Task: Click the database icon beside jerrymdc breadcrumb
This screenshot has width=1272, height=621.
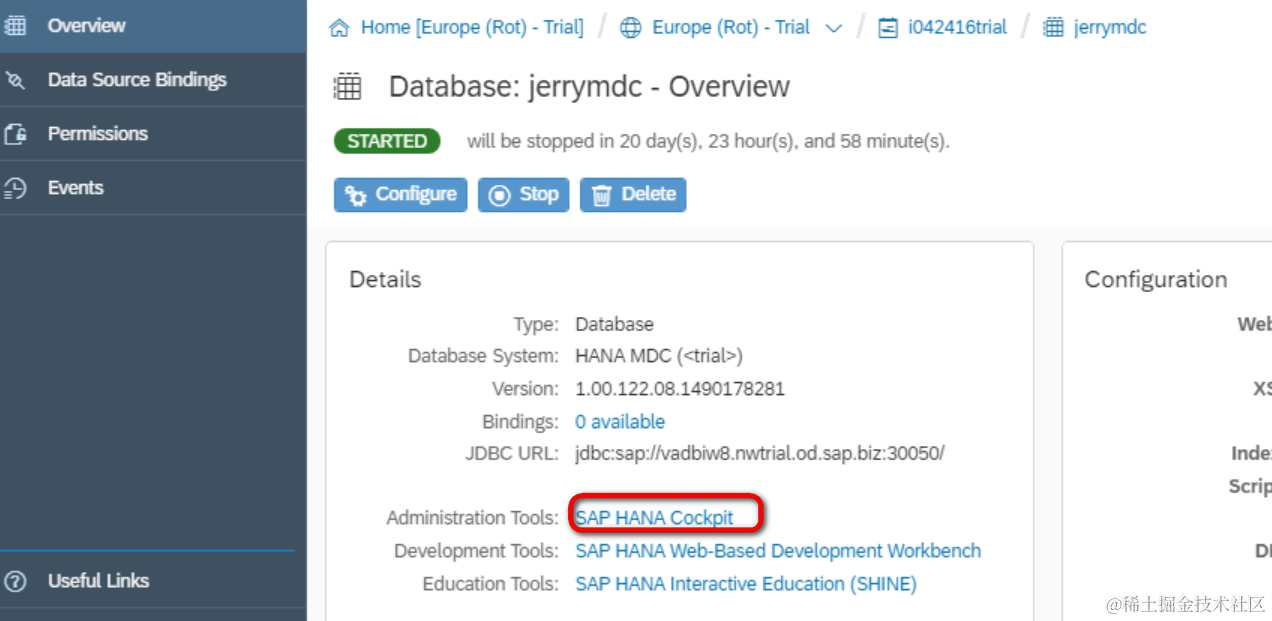Action: [x=1053, y=28]
